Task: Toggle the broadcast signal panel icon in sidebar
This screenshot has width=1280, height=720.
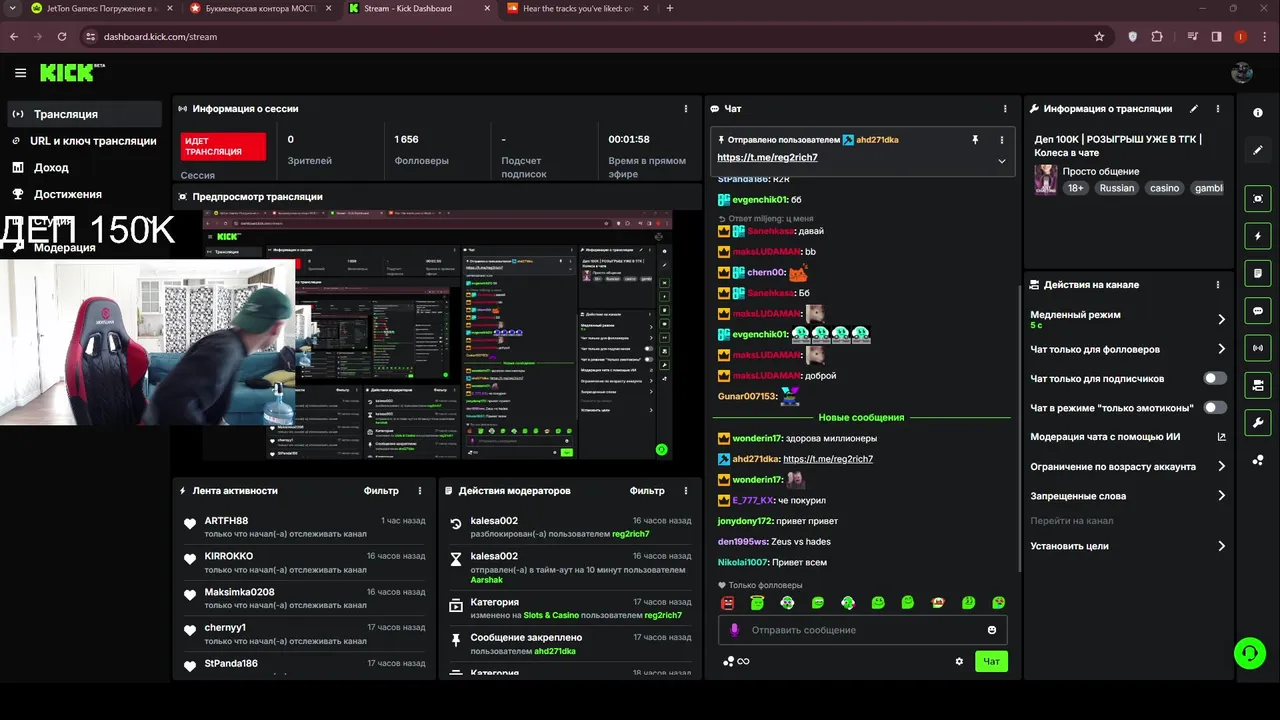Action: pos(1258,348)
